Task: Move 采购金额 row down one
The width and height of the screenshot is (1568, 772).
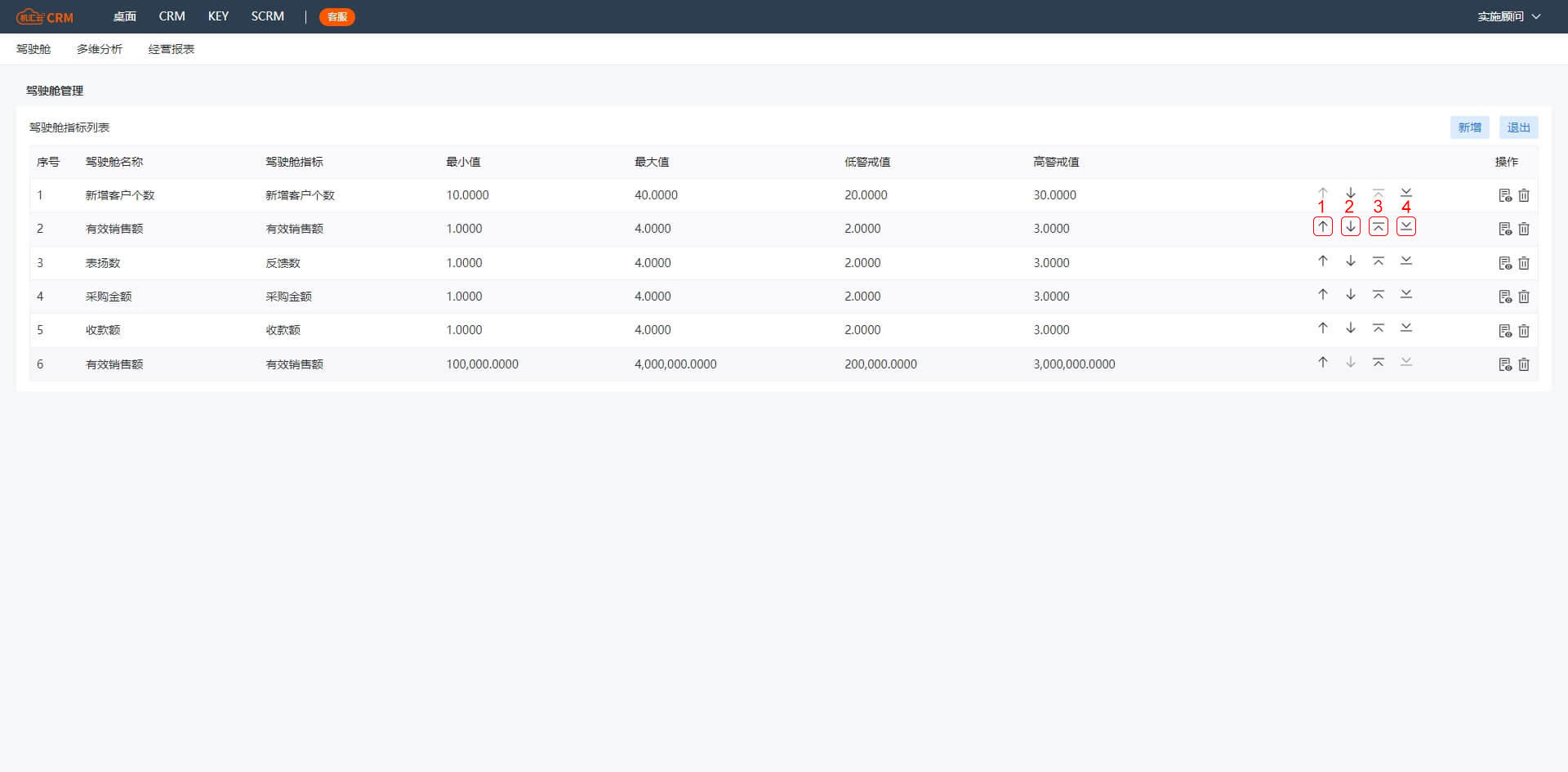Action: [x=1351, y=294]
